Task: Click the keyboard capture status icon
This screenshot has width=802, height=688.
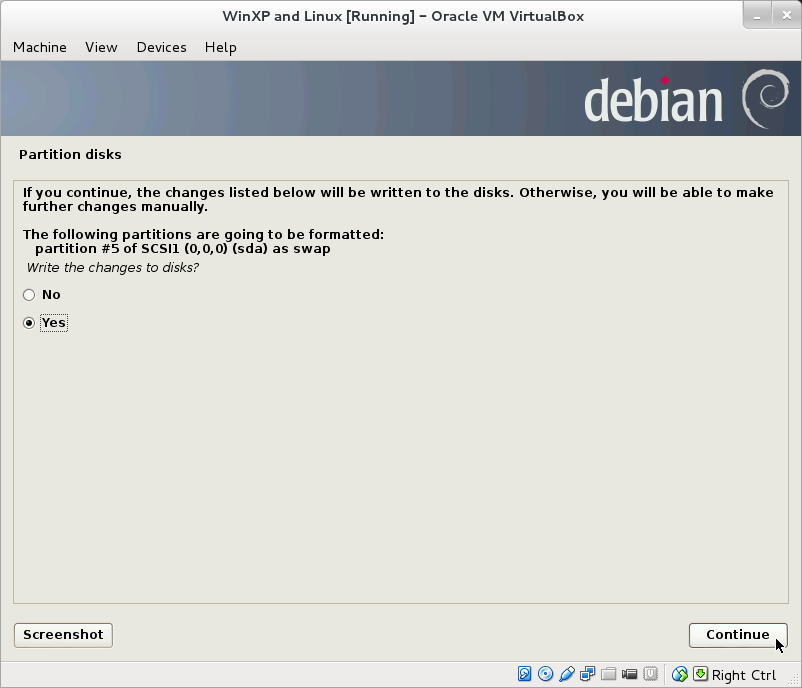Action: pos(701,674)
